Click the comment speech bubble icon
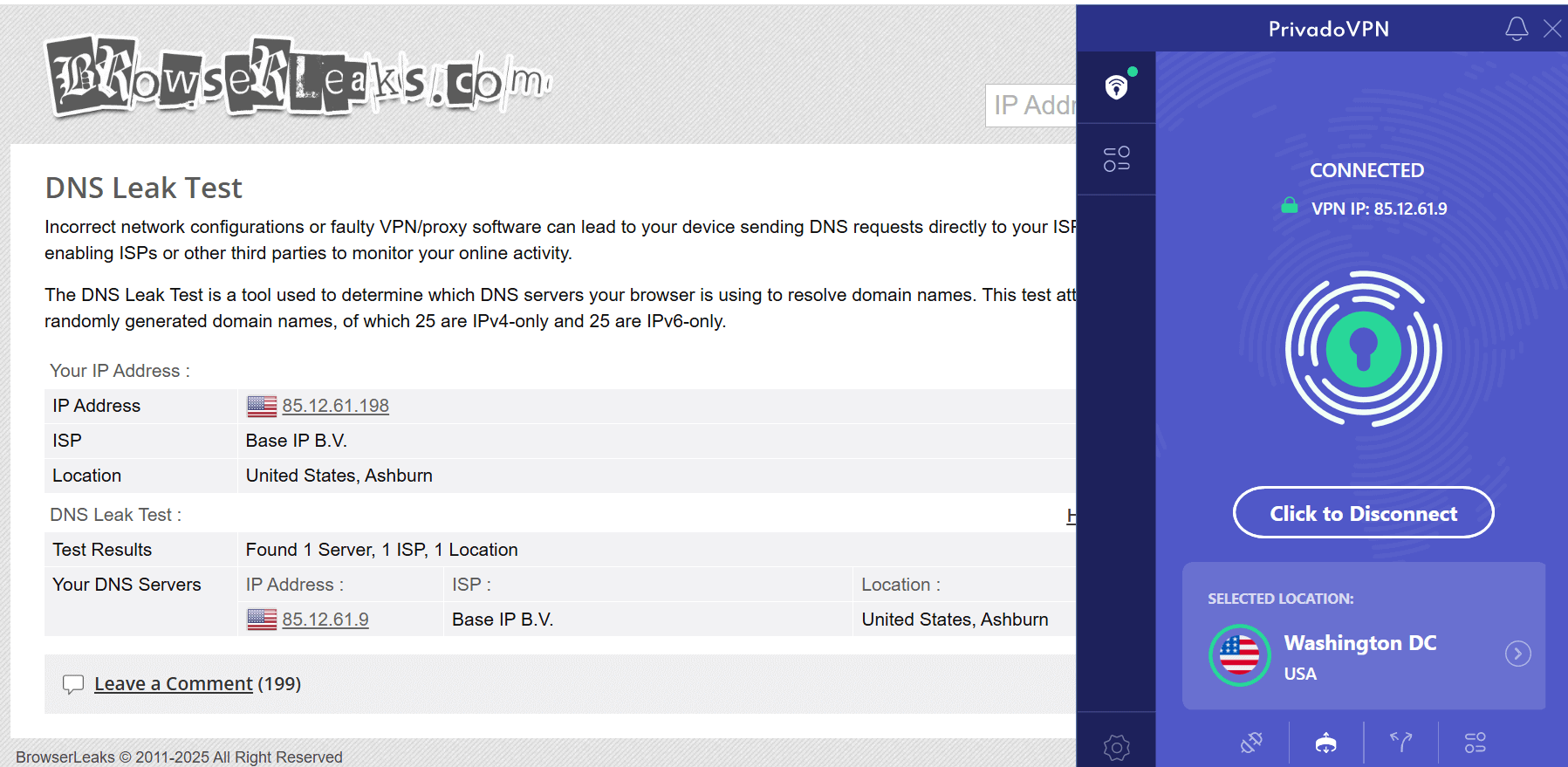 [73, 685]
